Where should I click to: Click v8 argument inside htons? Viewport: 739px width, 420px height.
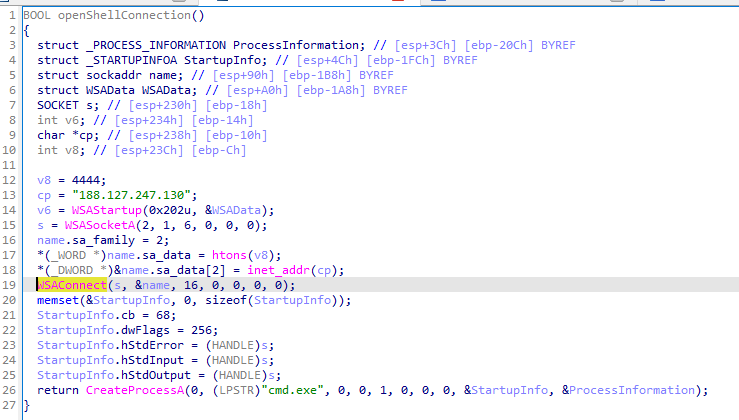[x=261, y=255]
